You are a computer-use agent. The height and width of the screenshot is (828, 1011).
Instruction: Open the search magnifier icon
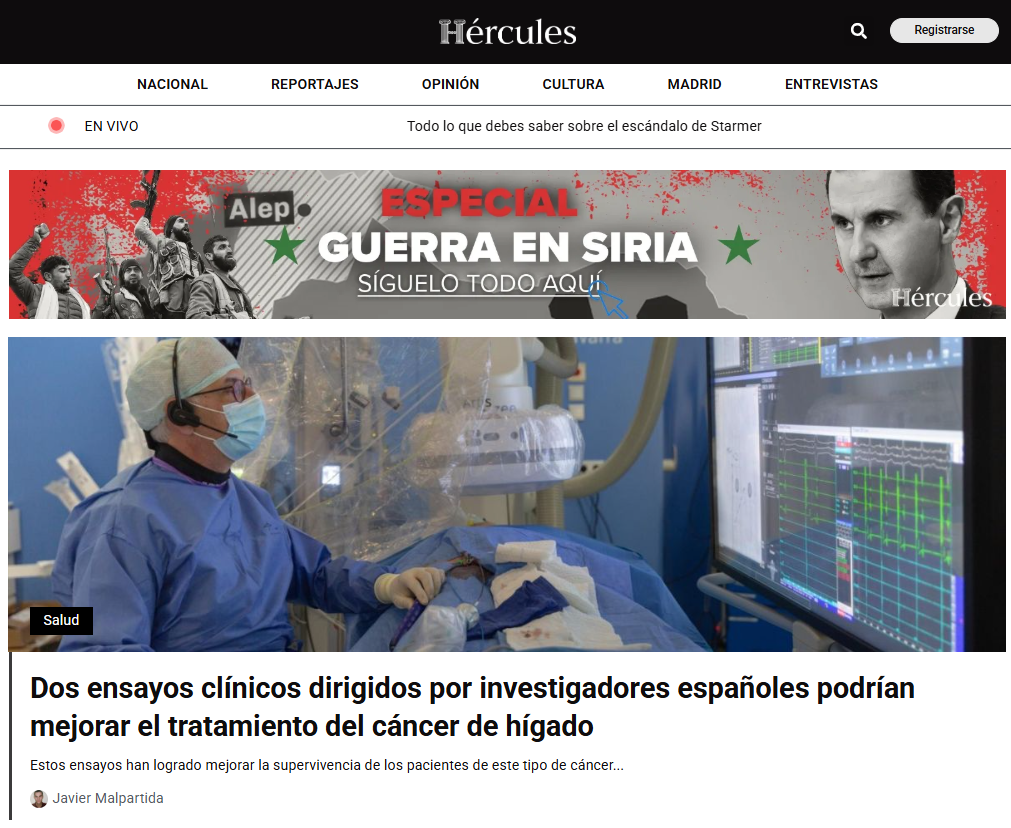pyautogui.click(x=858, y=30)
